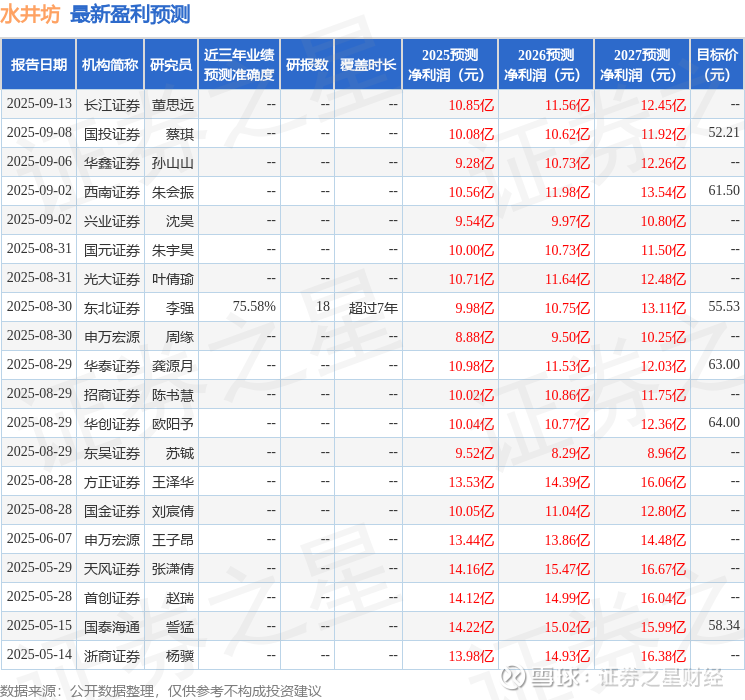Click institution 国元证券
Viewport: 745px width, 700px height.
(x=112, y=250)
